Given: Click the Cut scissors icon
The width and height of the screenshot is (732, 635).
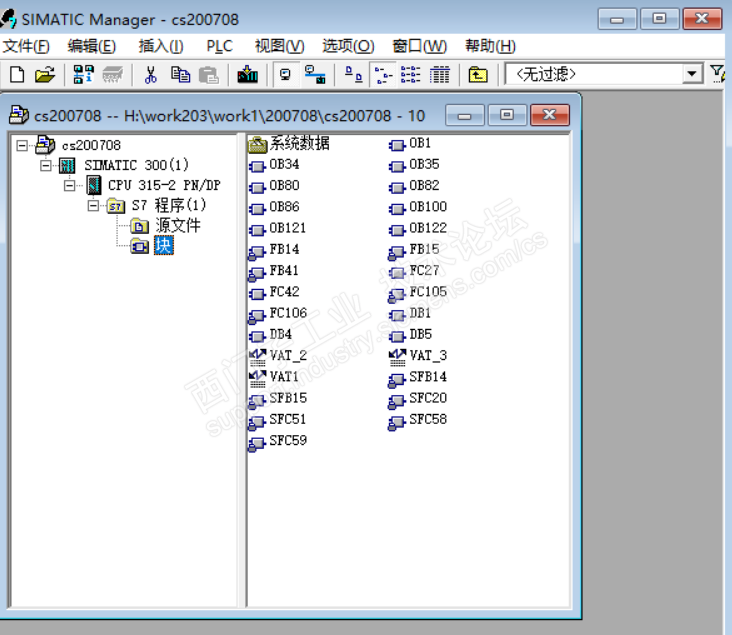Looking at the screenshot, I should coord(150,74).
